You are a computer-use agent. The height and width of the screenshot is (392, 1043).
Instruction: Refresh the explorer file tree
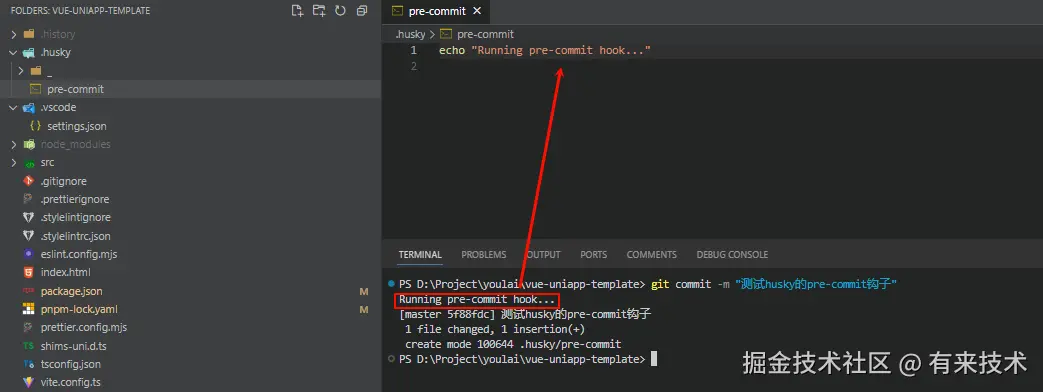(x=341, y=11)
